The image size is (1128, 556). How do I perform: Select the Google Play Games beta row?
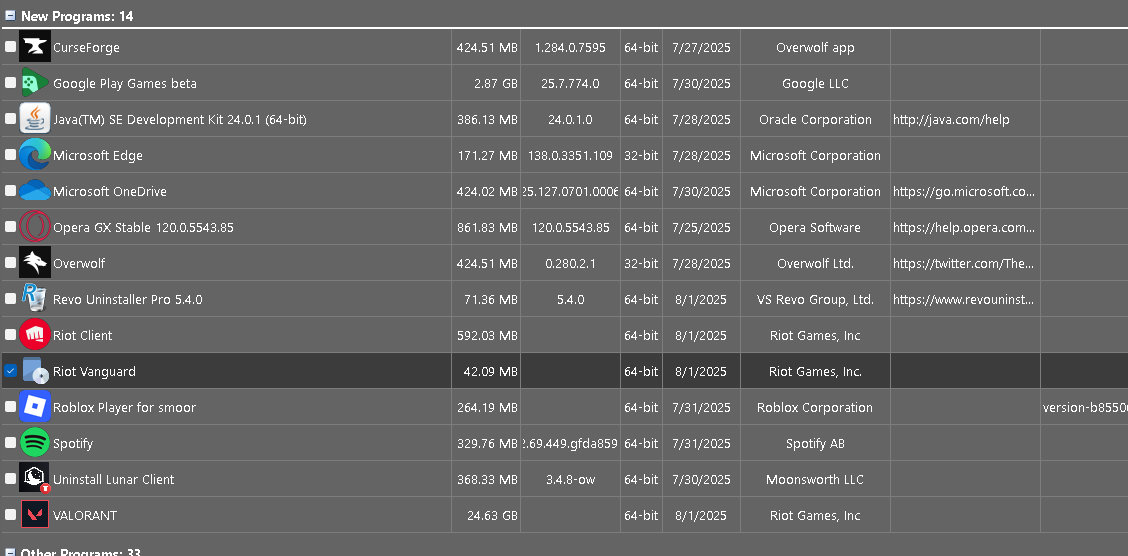(564, 83)
